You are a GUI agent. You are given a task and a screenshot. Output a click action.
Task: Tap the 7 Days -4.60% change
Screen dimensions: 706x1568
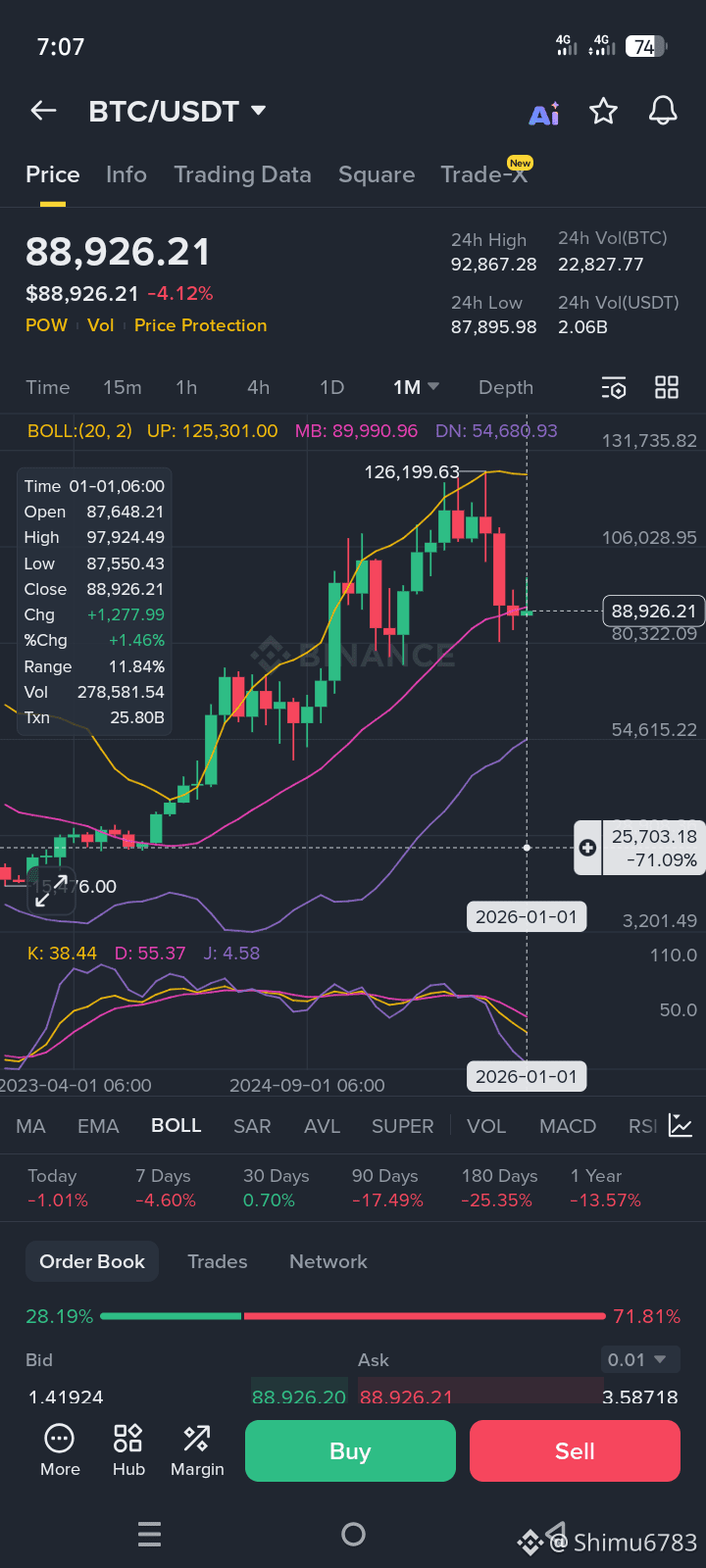166,1188
